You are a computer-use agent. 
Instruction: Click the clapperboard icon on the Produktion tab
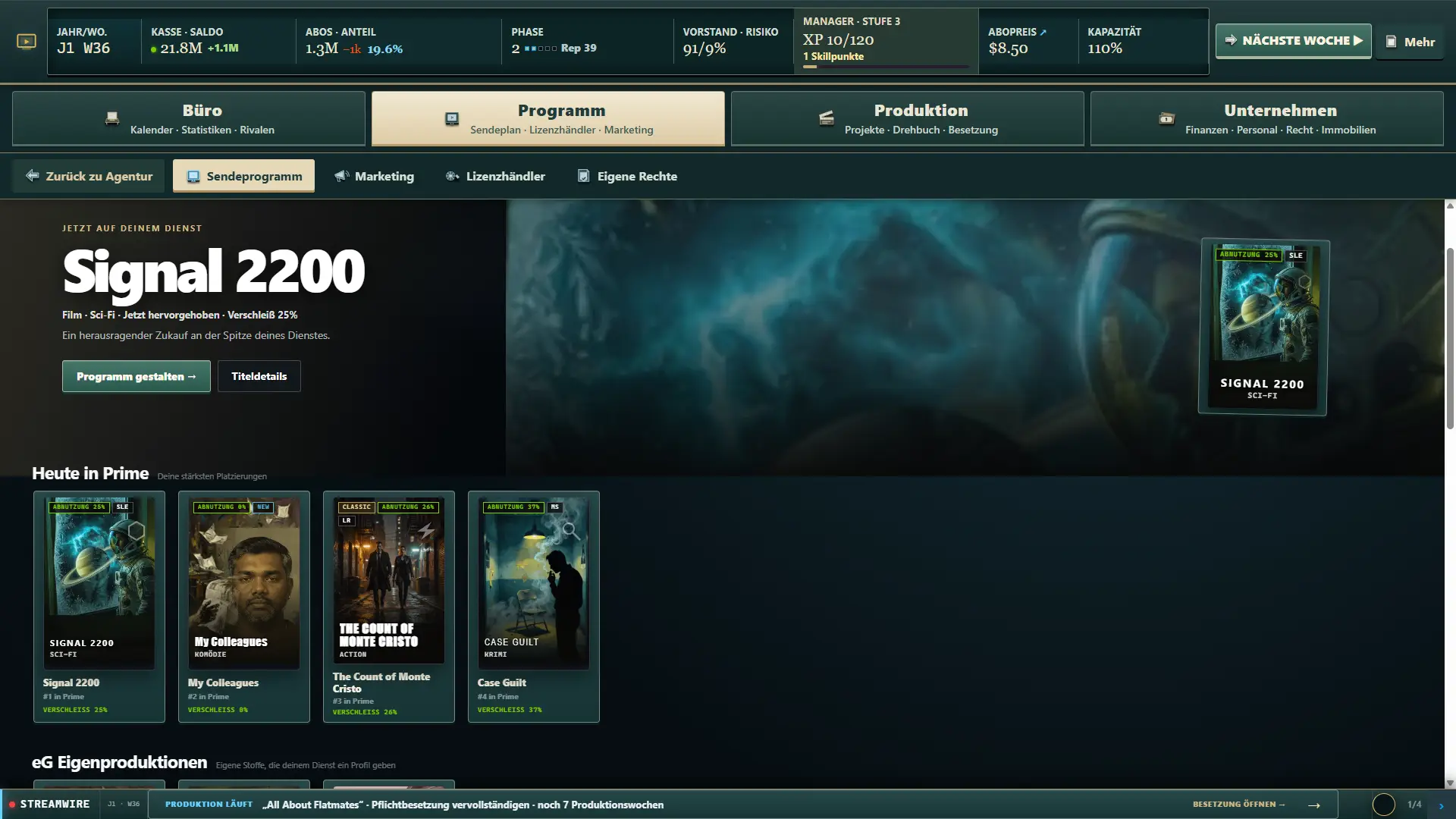pos(827,118)
